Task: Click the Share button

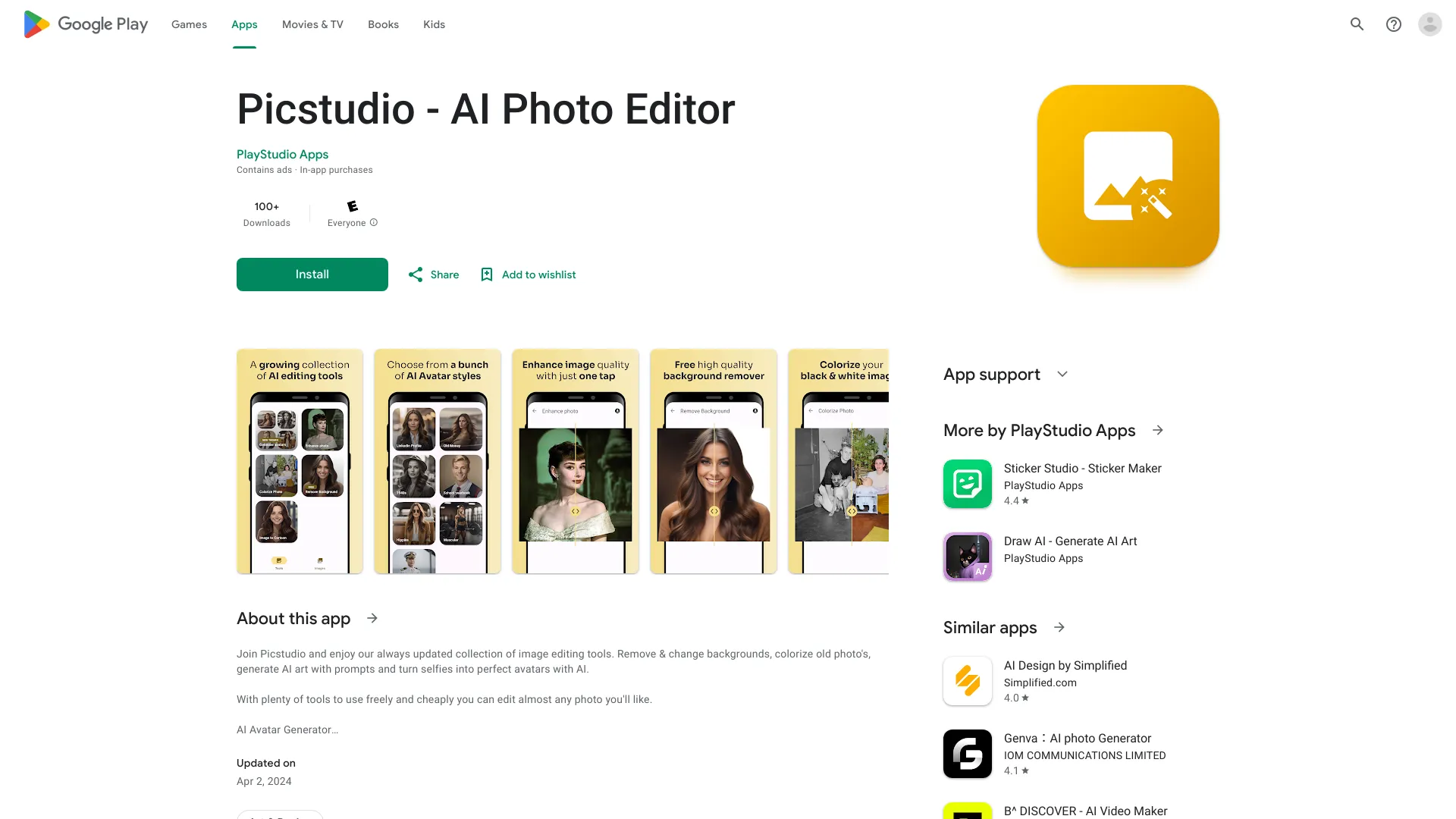Action: [x=433, y=274]
